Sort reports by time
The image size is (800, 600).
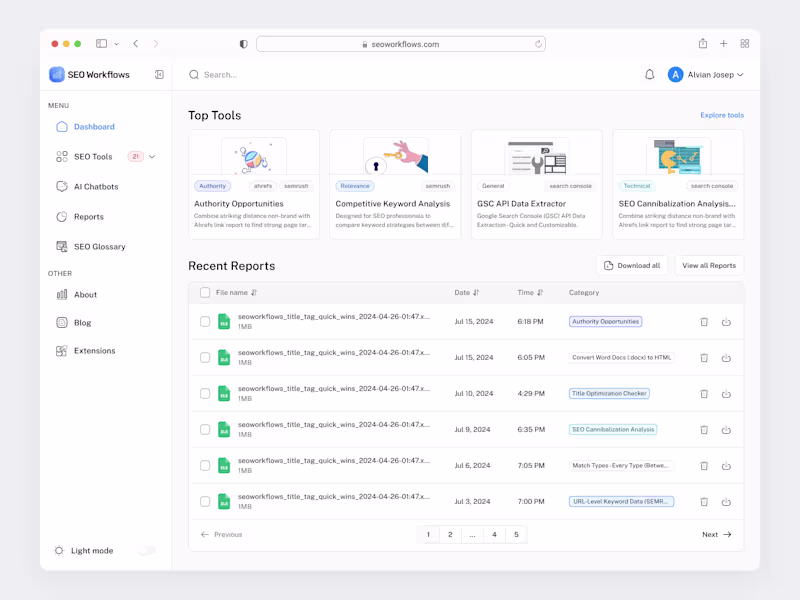(x=540, y=292)
